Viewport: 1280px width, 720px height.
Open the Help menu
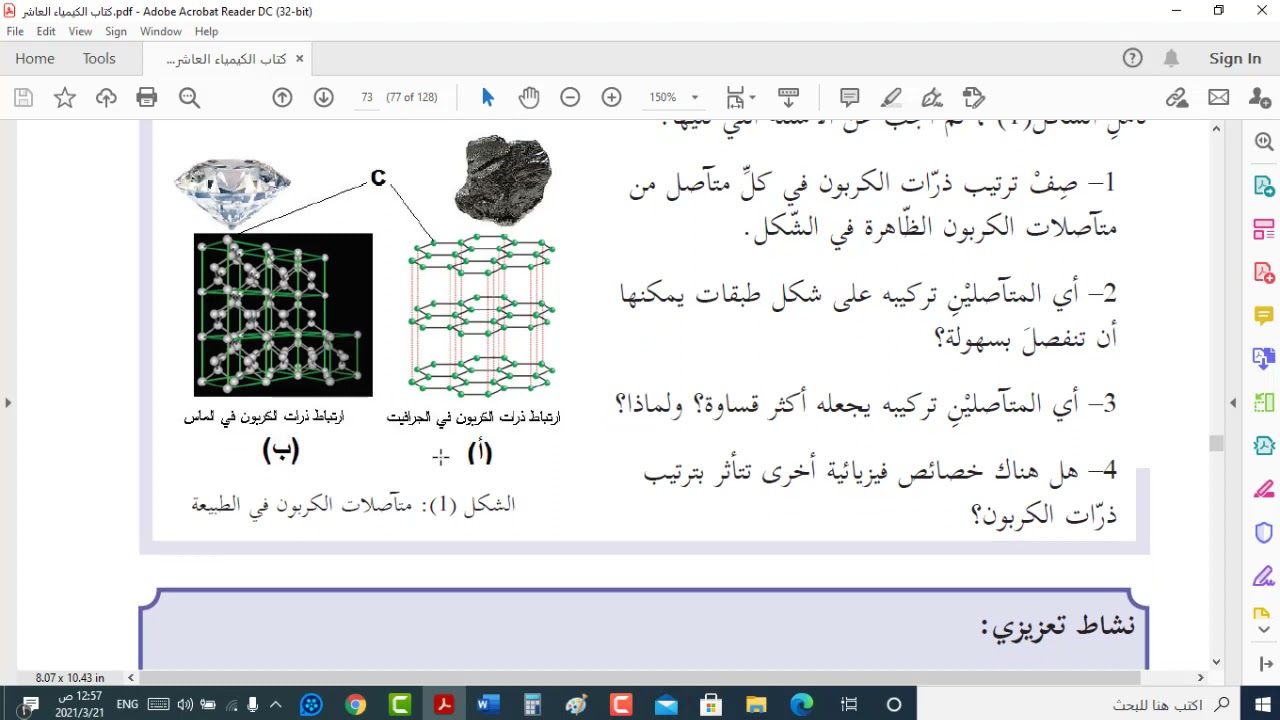point(206,31)
